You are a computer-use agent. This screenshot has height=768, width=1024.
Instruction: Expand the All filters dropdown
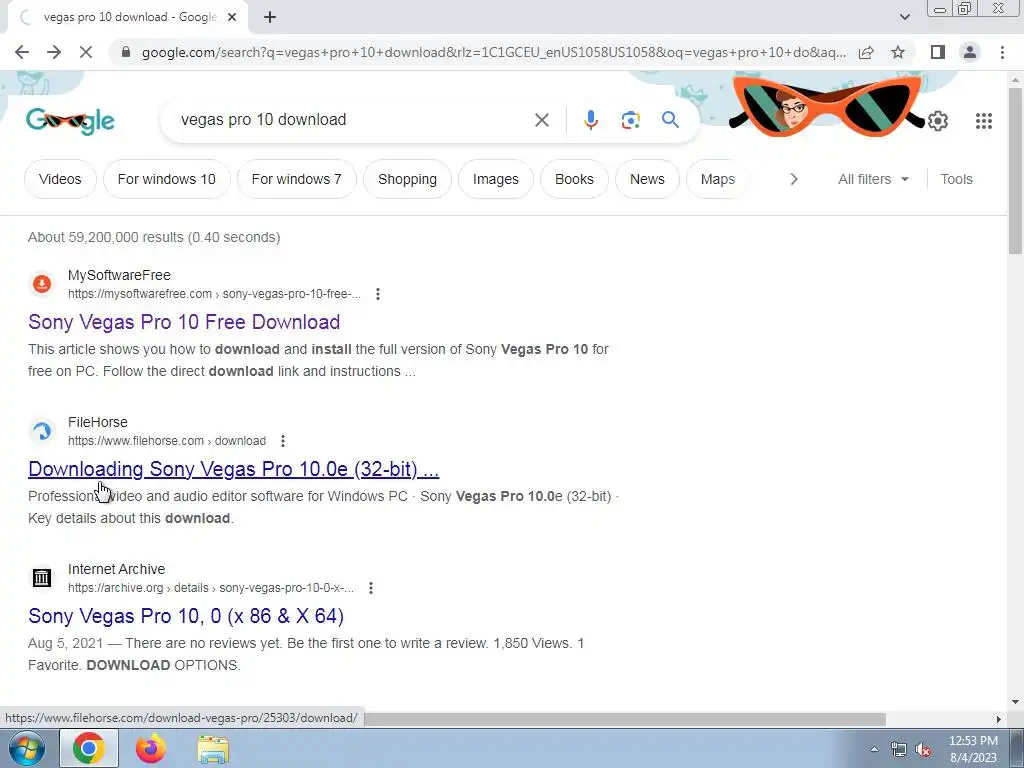click(873, 179)
